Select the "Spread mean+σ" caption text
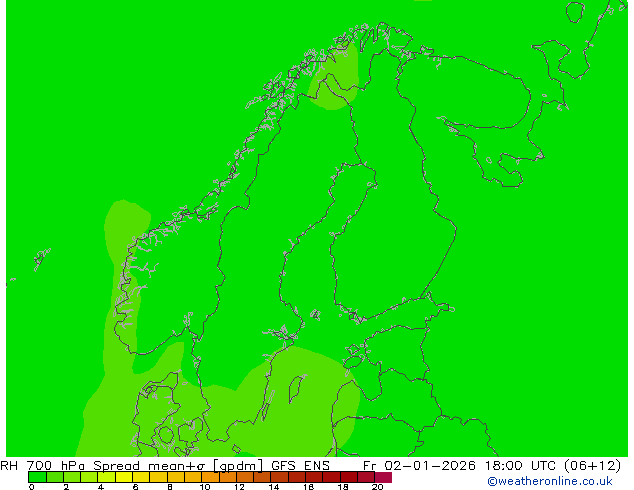The width and height of the screenshot is (634, 490). (149, 466)
